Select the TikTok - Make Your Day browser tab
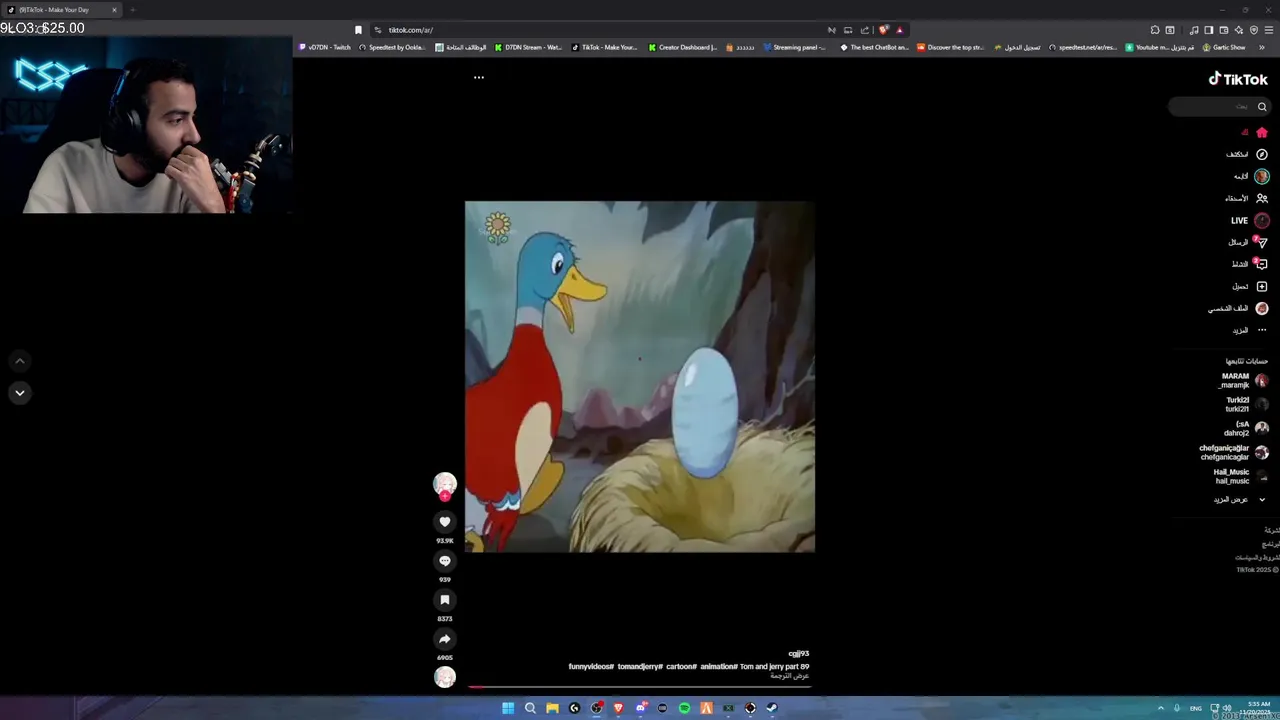 (62, 10)
